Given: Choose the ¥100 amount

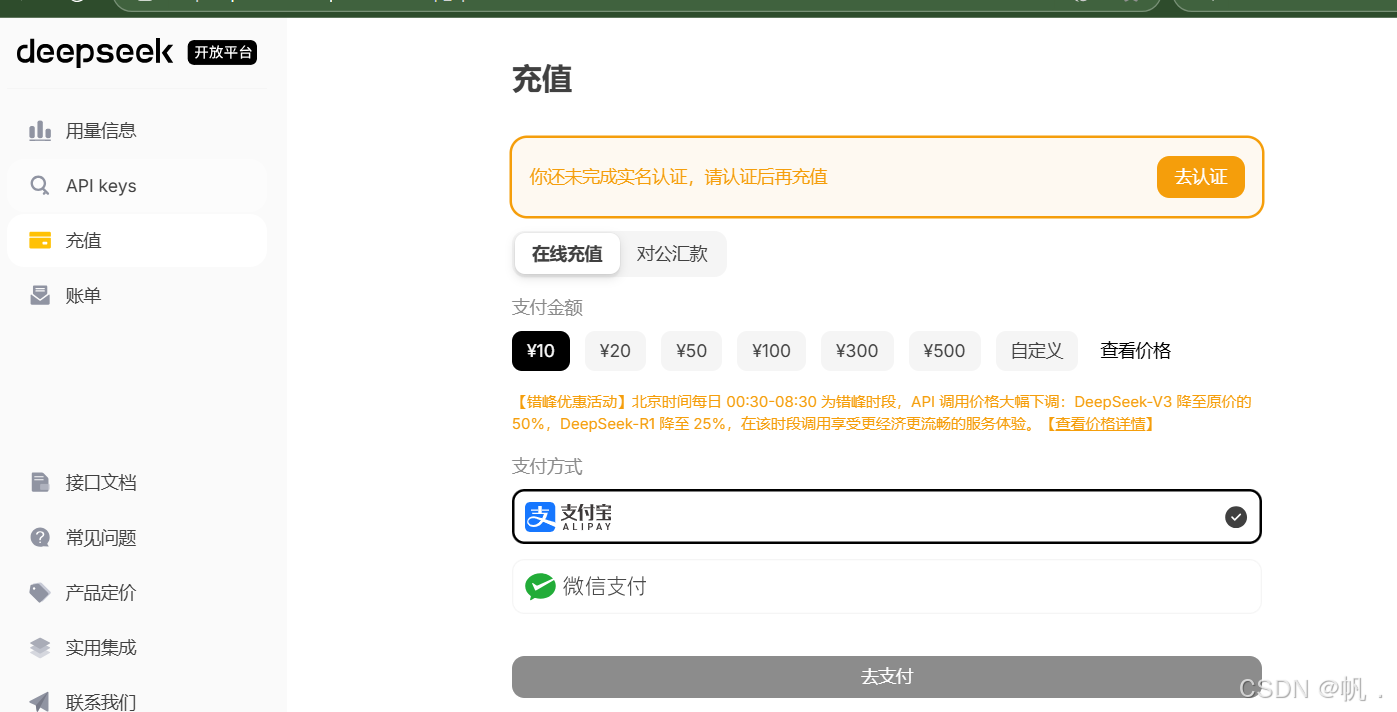Looking at the screenshot, I should click(771, 351).
